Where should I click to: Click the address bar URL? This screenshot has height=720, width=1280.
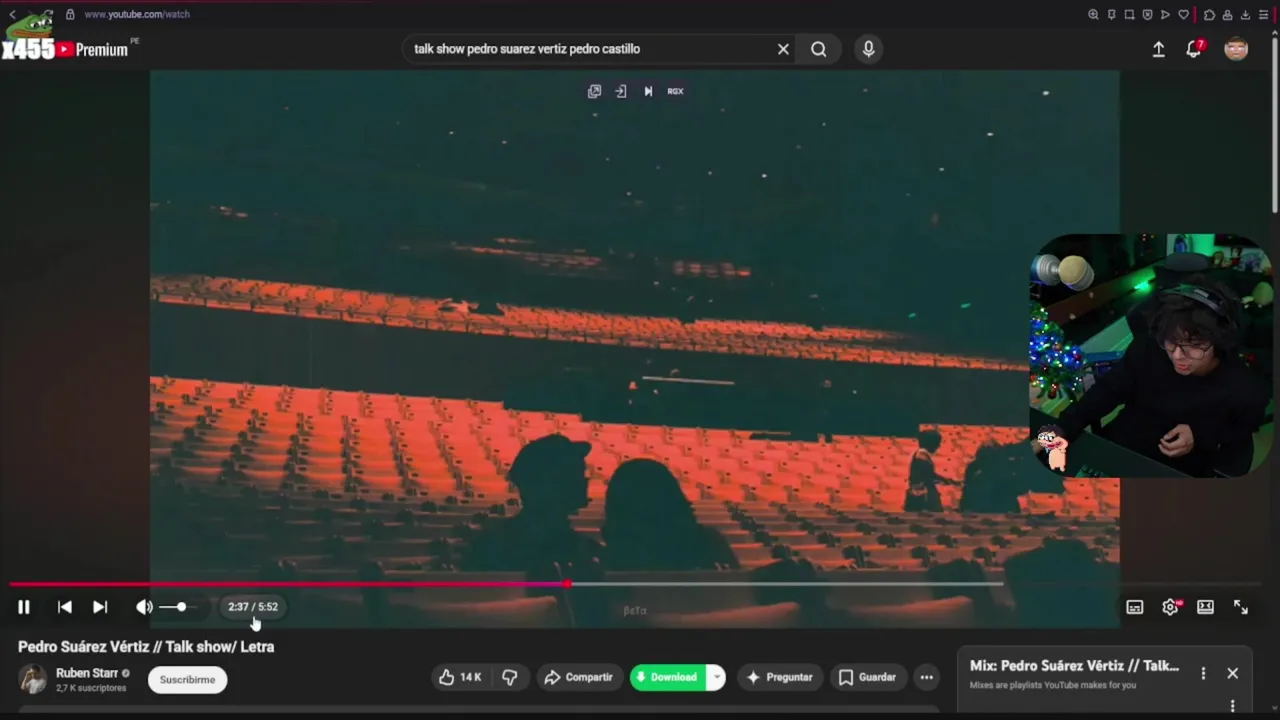coord(137,14)
